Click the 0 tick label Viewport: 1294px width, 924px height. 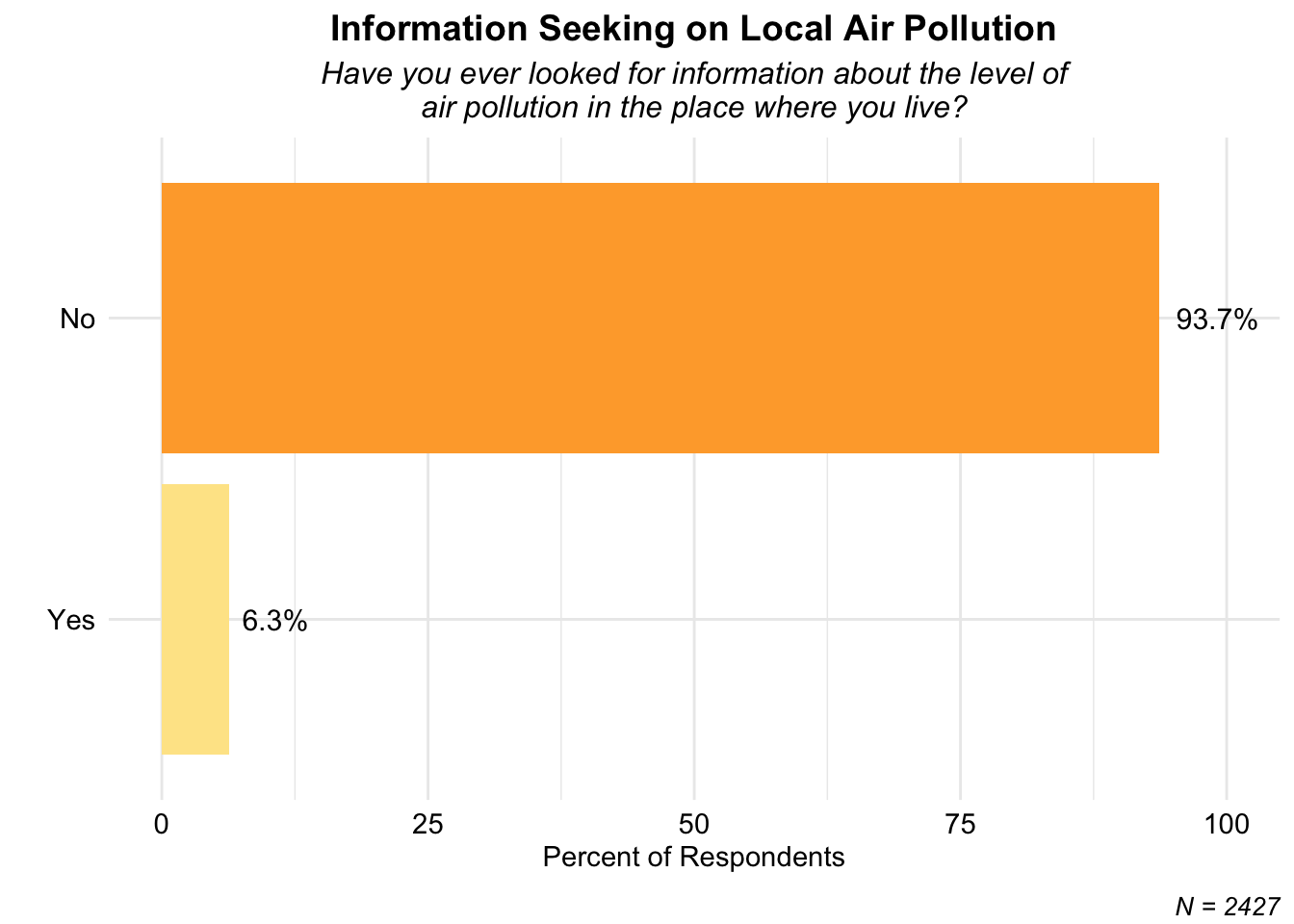click(x=162, y=824)
